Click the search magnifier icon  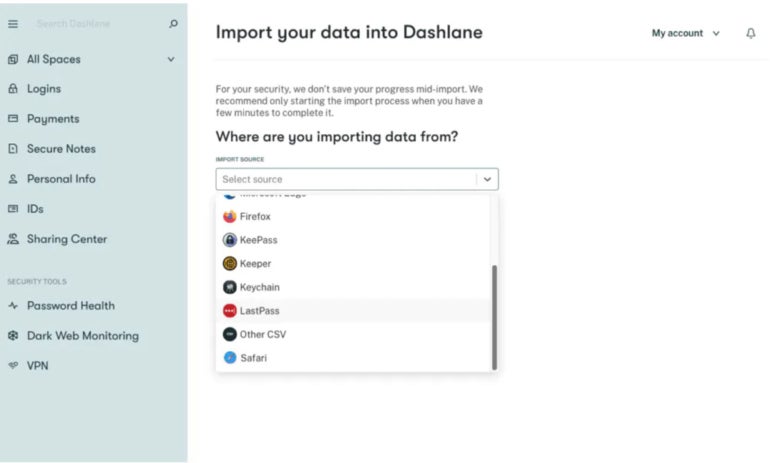pyautogui.click(x=173, y=24)
